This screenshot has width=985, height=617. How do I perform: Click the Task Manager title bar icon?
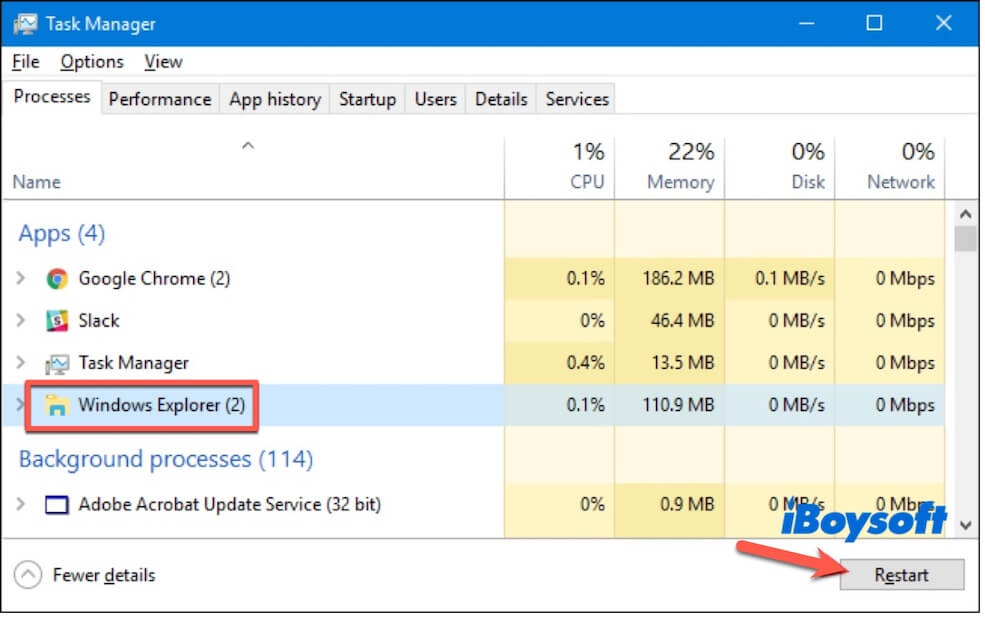[25, 24]
